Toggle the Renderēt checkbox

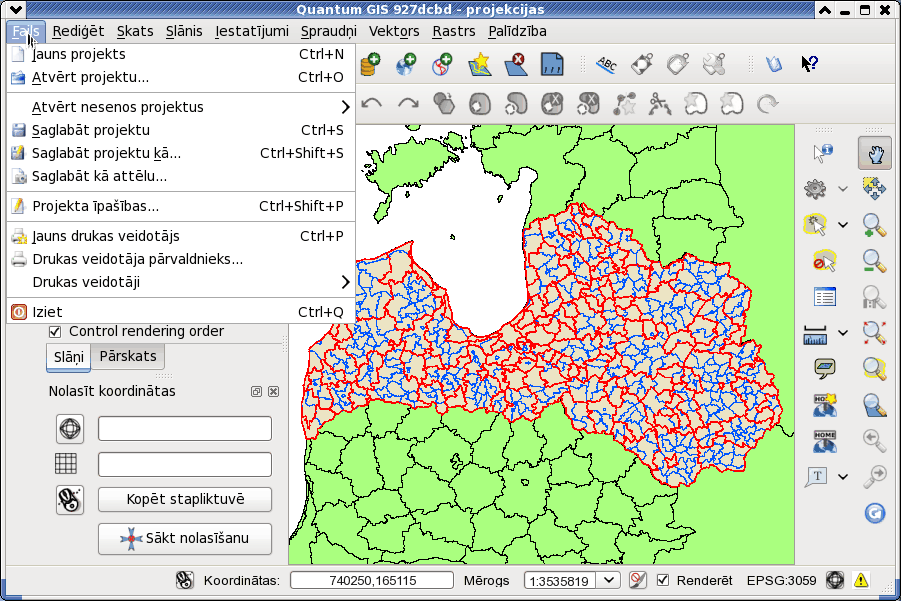(663, 580)
